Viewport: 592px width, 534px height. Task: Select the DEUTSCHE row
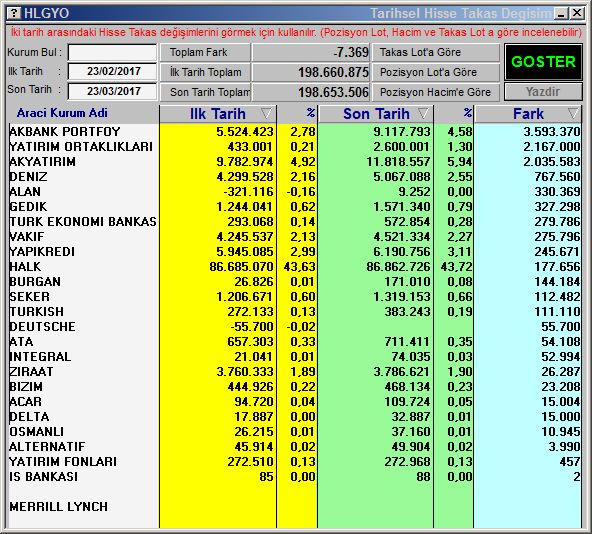(x=295, y=326)
